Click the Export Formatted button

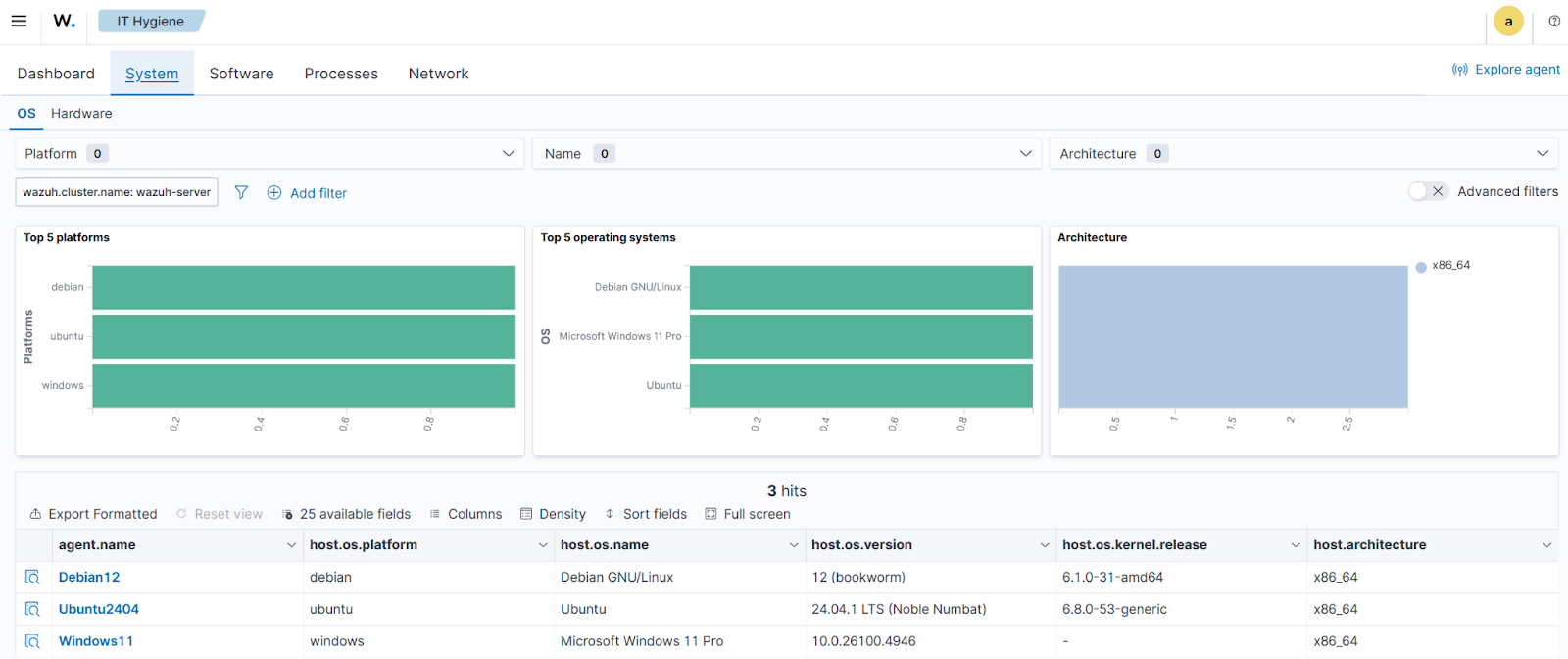[x=93, y=514]
